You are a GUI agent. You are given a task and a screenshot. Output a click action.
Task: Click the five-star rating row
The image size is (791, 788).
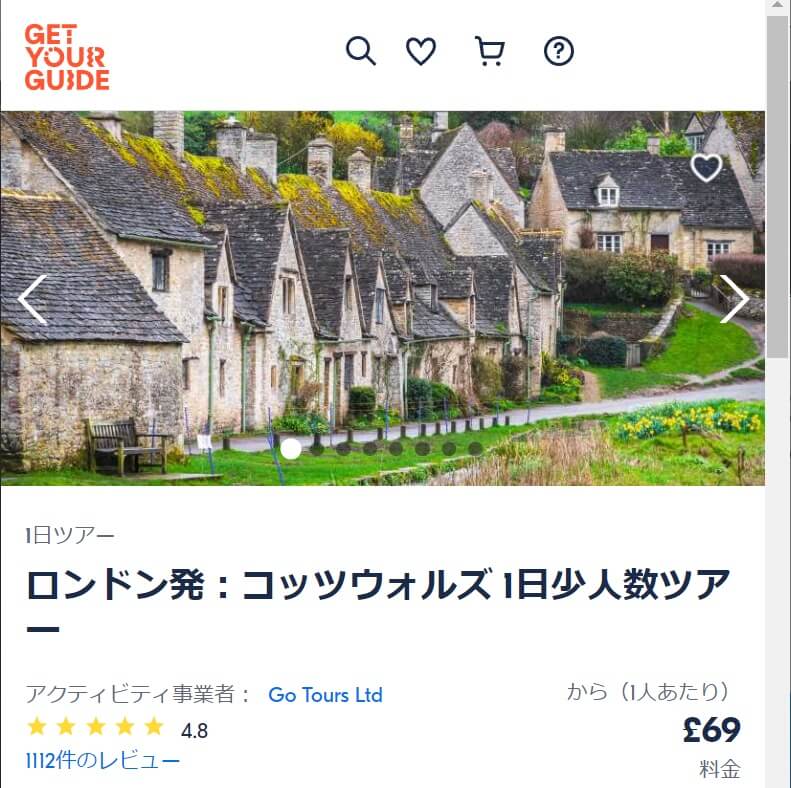[95, 727]
